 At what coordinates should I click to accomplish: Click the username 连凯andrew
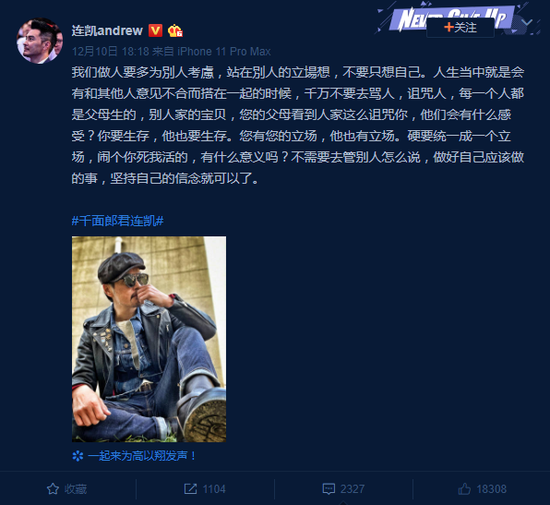click(x=107, y=31)
